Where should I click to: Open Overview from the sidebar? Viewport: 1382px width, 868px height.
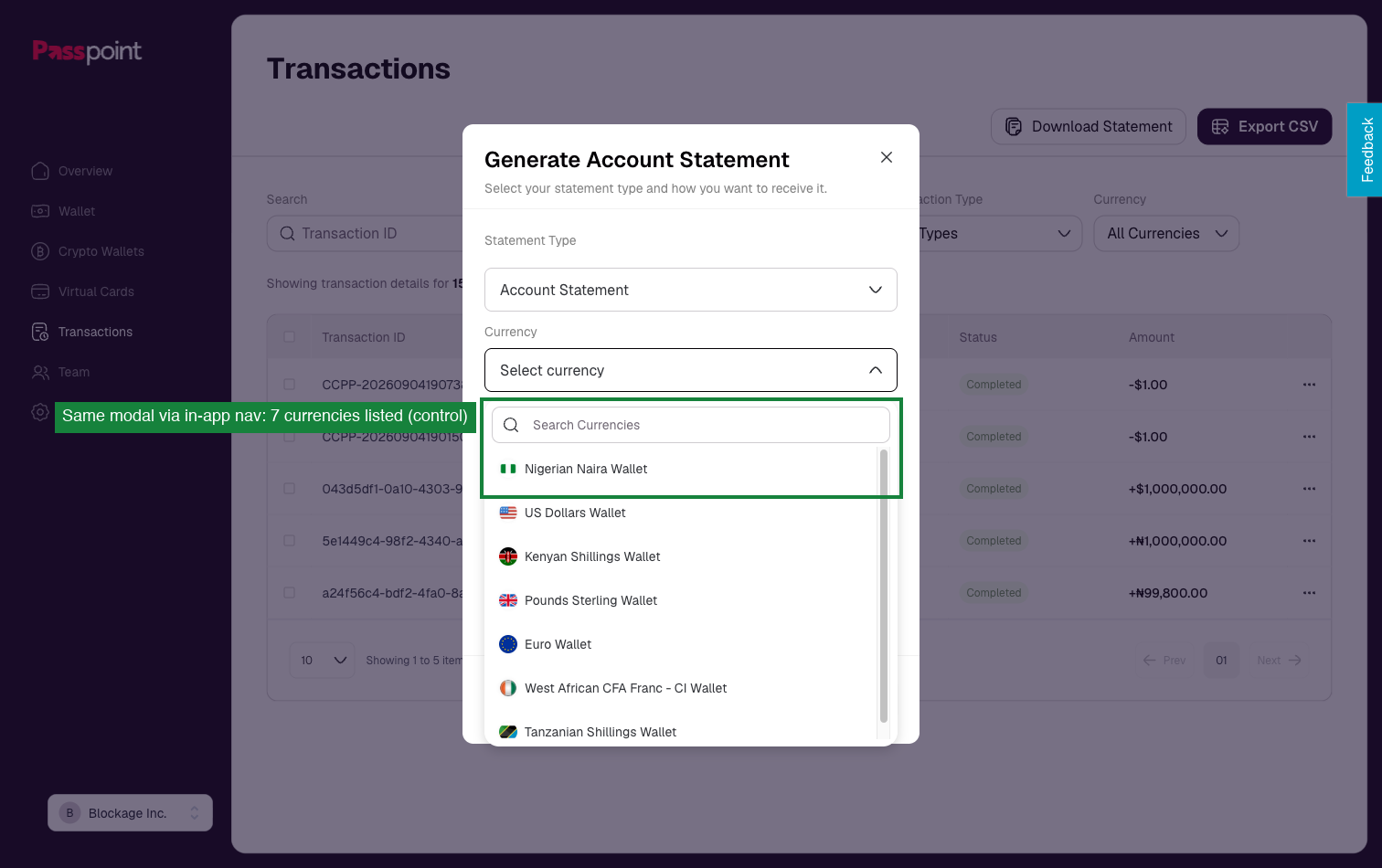point(85,171)
